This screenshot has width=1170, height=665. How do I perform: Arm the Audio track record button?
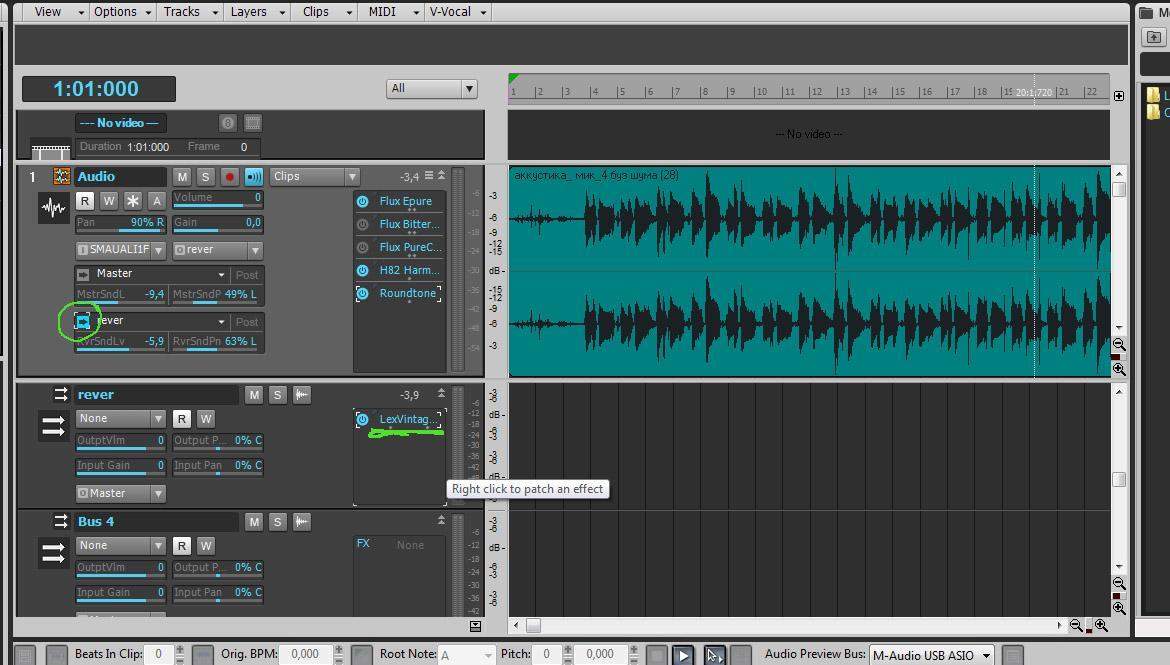(x=230, y=177)
